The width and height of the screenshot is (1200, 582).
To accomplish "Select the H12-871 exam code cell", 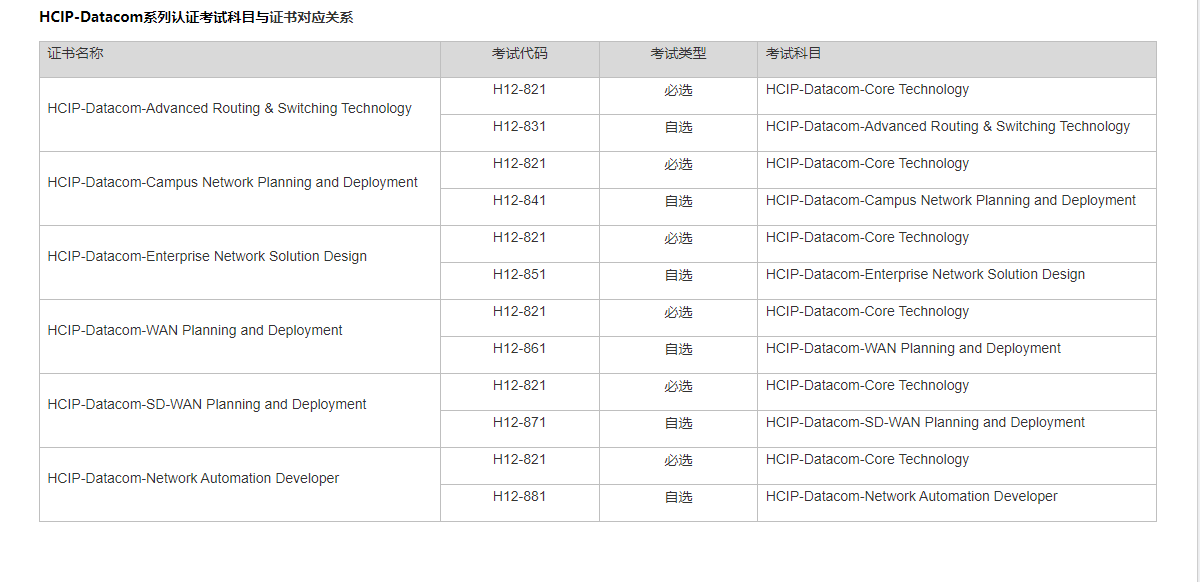I will pos(519,423).
